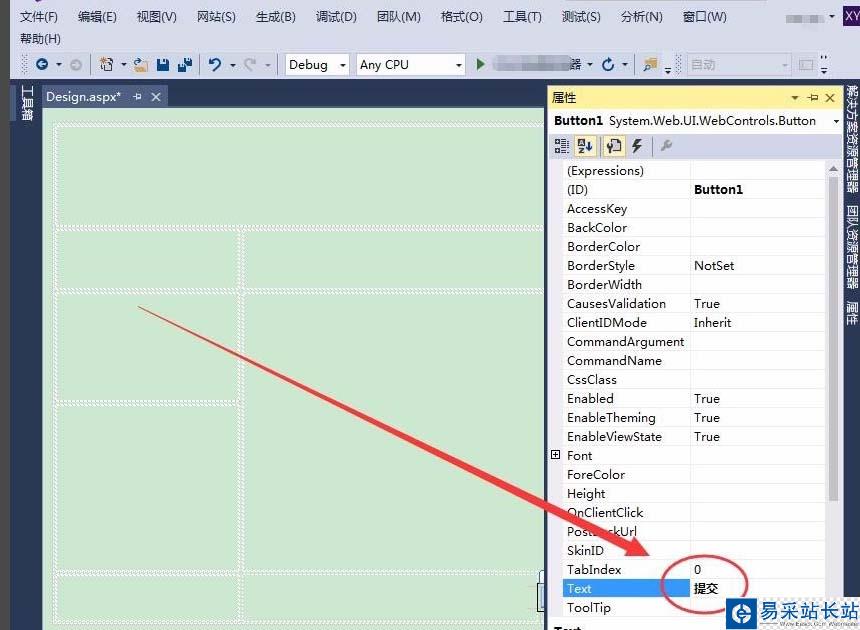Expand the Font property node
Screen dimensions: 860x630
pos(556,455)
